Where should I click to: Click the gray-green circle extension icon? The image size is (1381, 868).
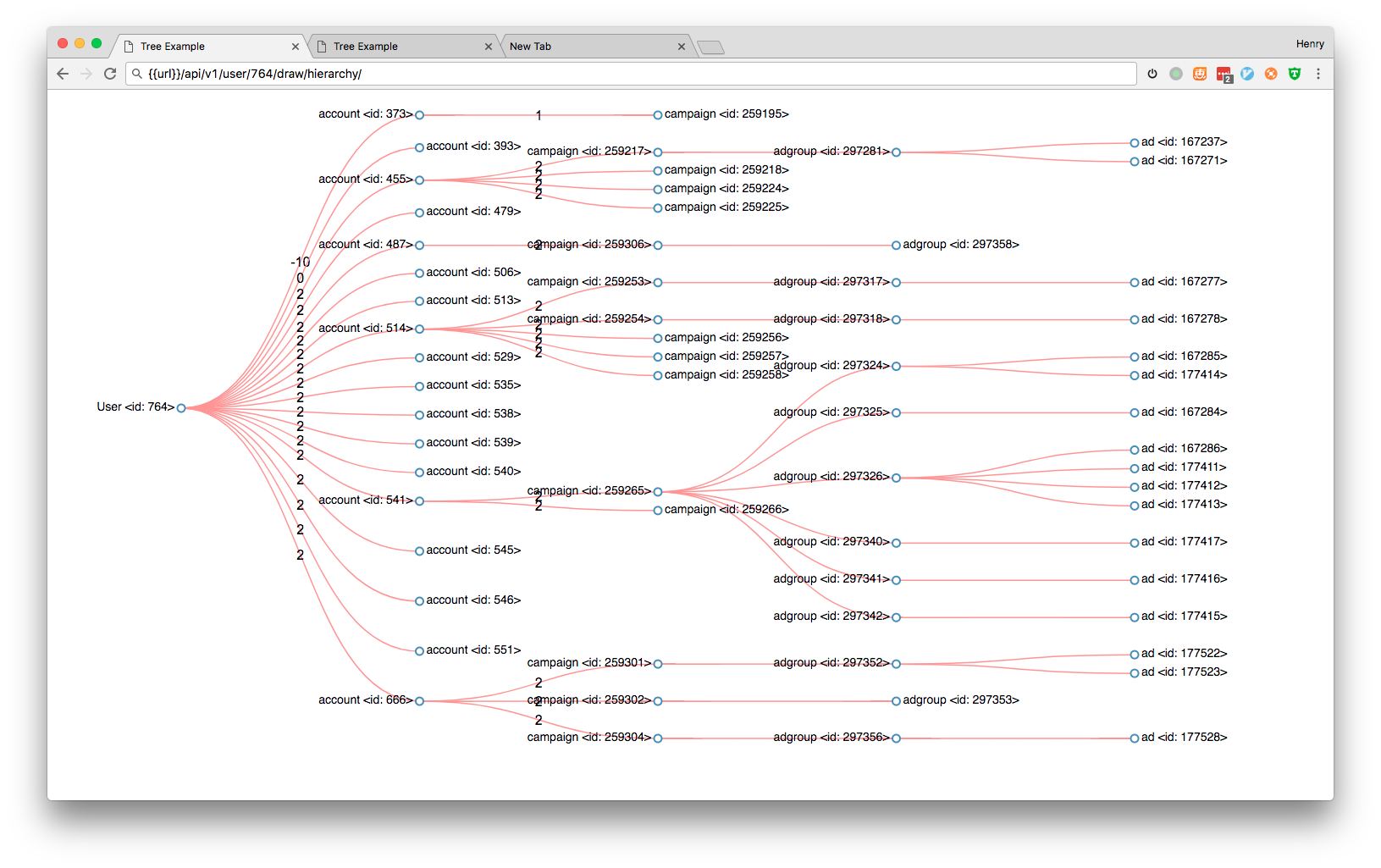coord(1176,74)
